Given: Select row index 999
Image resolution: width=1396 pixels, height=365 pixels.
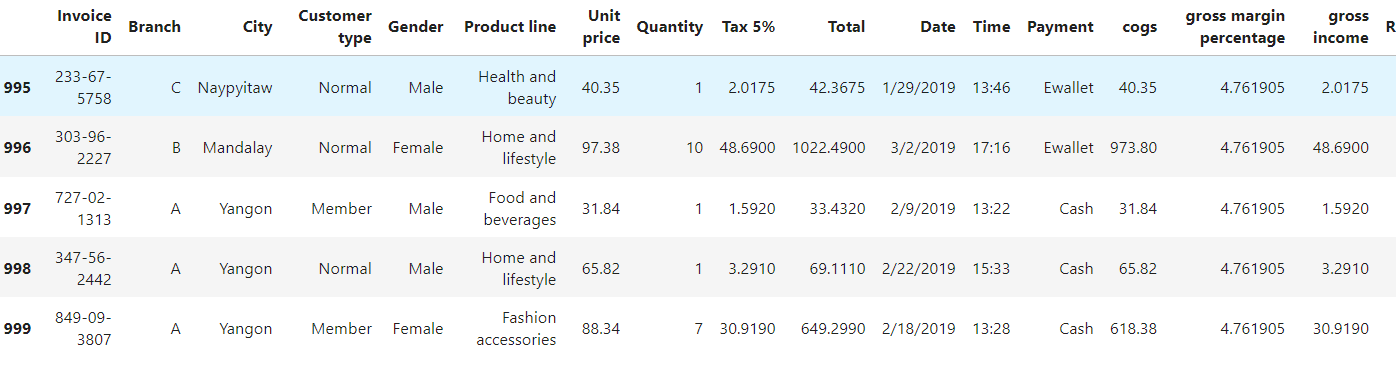Looking at the screenshot, I should 17,328.
